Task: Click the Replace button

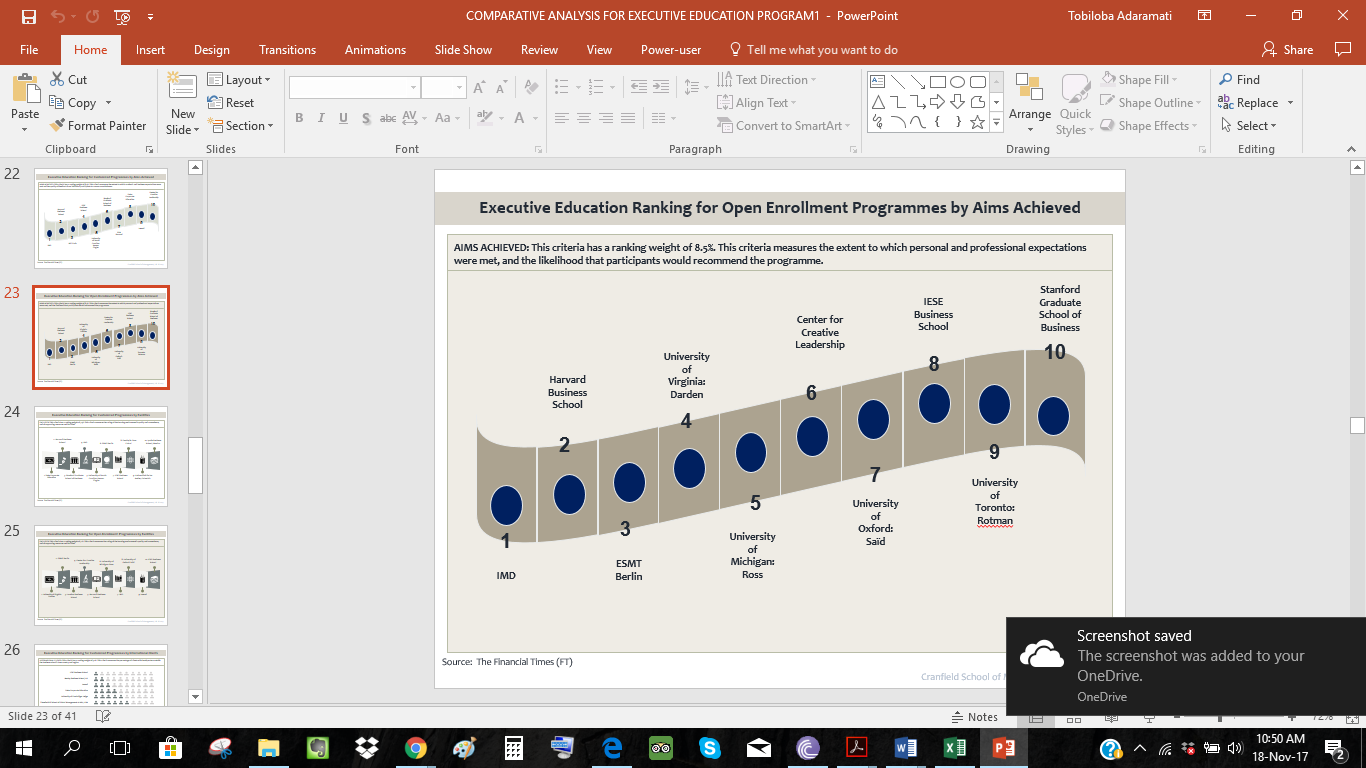Action: point(1255,103)
